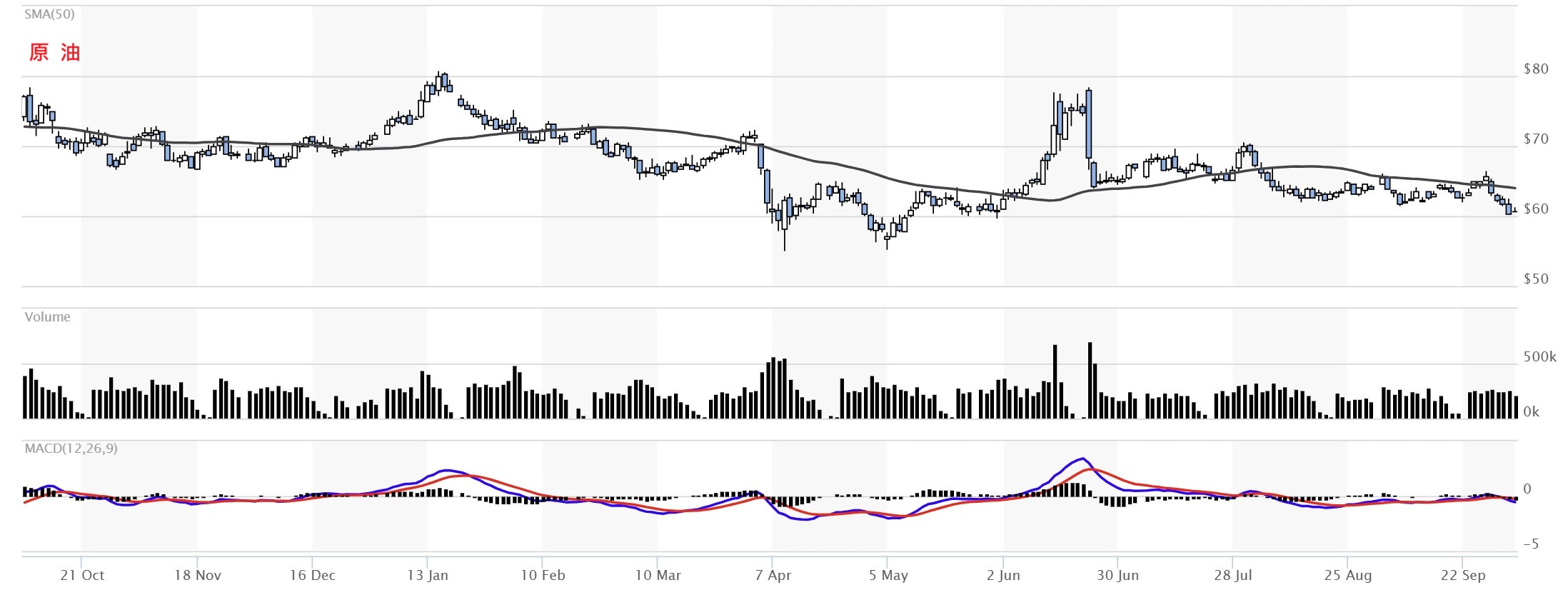Click the -5 MACD axis label

[x=1531, y=544]
